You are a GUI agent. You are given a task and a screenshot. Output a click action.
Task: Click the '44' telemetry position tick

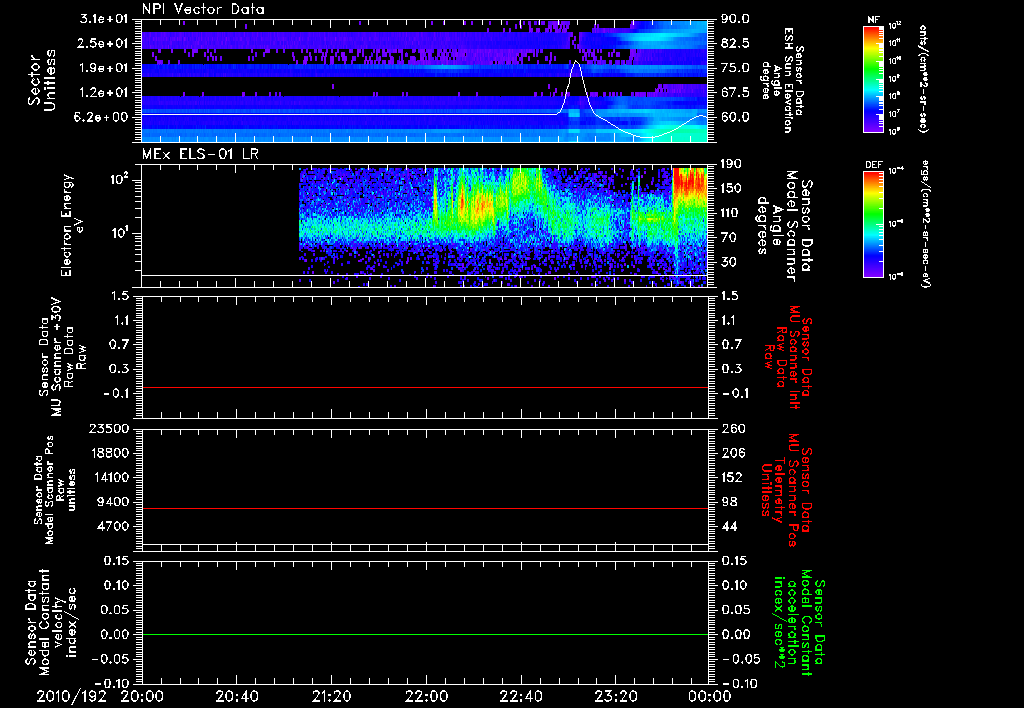(729, 526)
